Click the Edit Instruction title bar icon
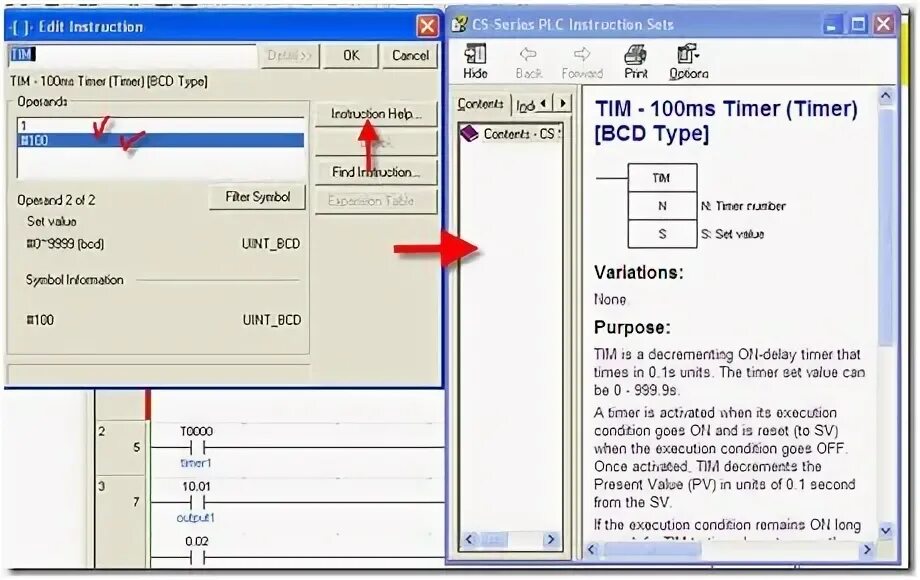The height and width of the screenshot is (580, 920). (x=21, y=27)
